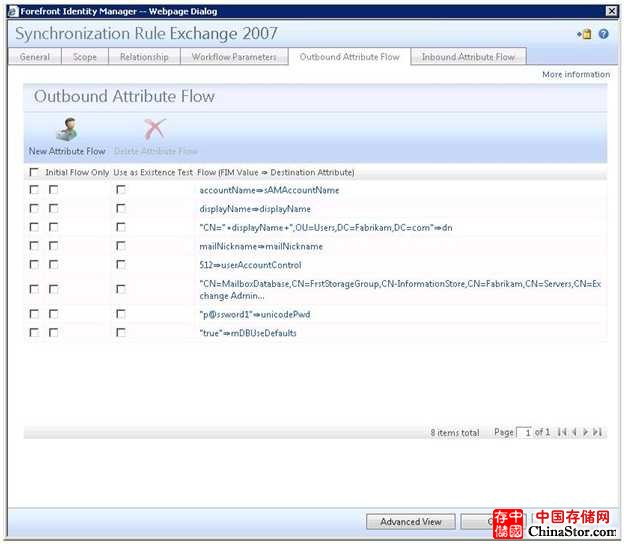Click the New Attribute Flow icon
The height and width of the screenshot is (544, 624).
coord(67,129)
